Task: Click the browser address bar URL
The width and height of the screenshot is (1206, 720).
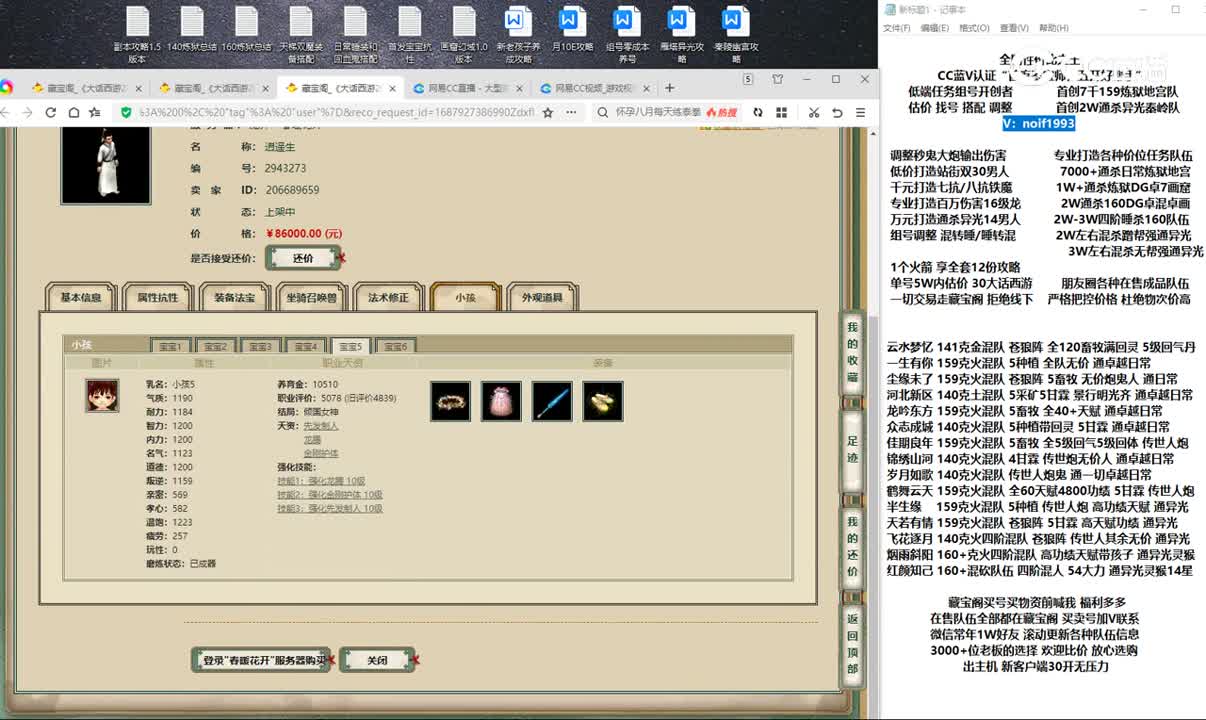Action: tap(335, 113)
